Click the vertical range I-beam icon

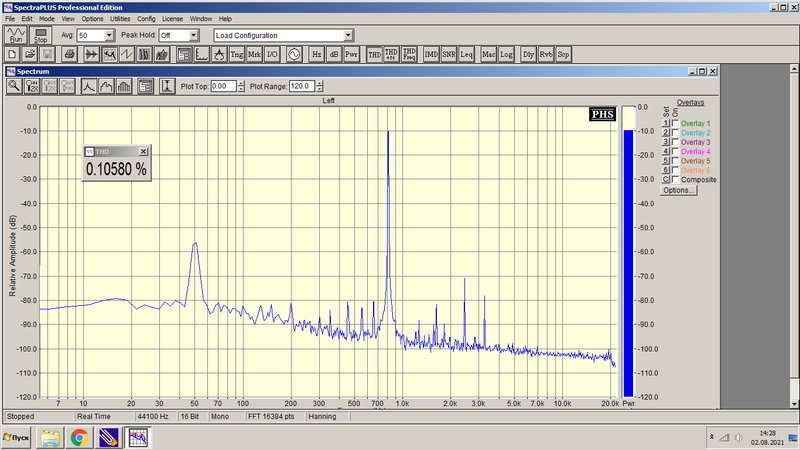(167, 86)
